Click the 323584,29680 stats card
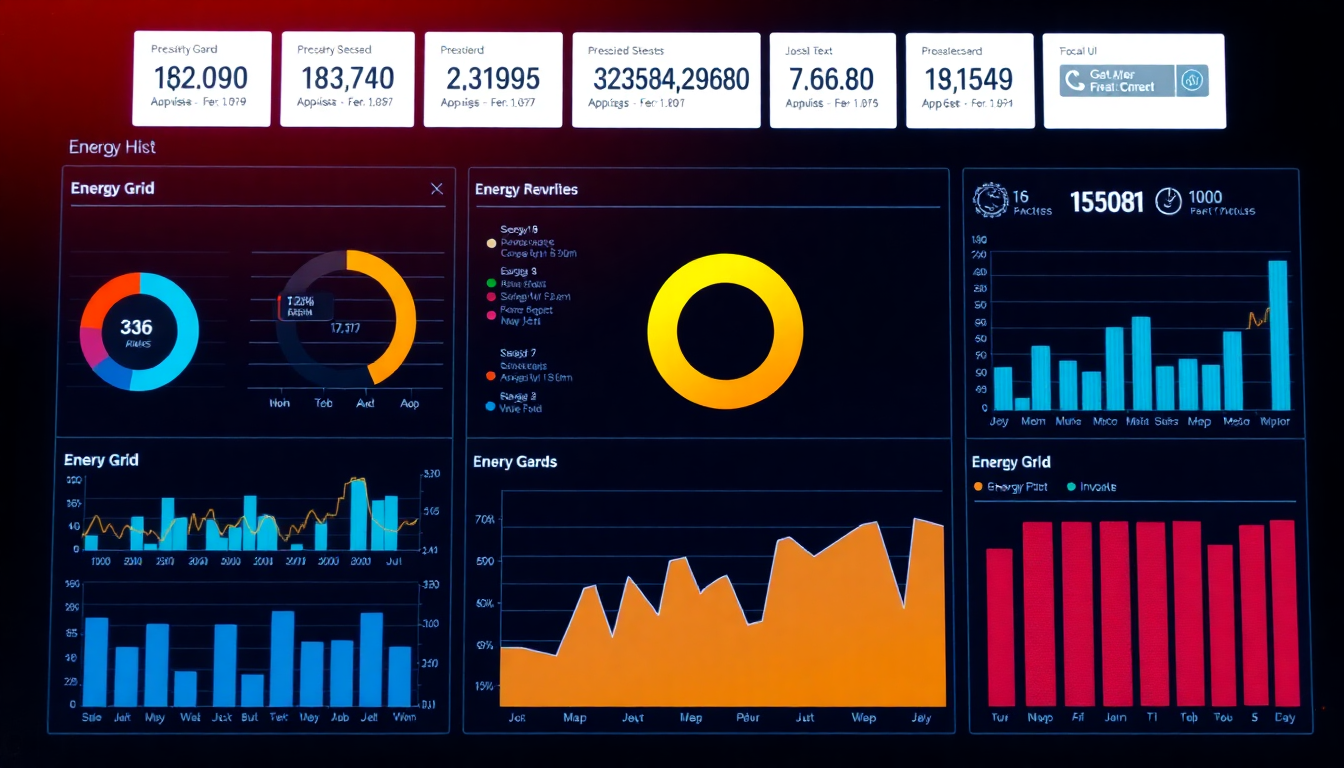This screenshot has height=768, width=1344. 665,79
